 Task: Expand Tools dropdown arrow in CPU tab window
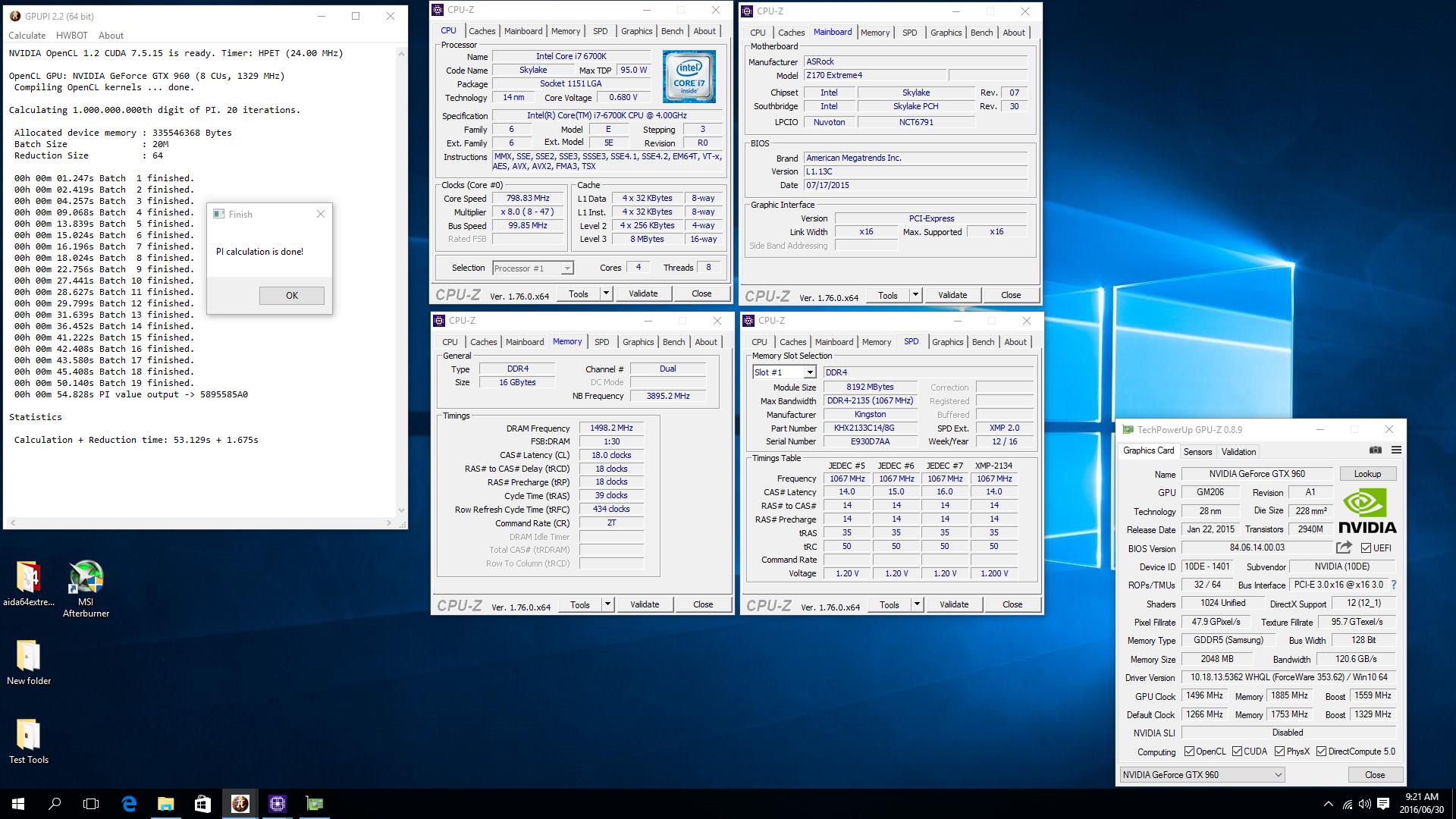point(606,293)
